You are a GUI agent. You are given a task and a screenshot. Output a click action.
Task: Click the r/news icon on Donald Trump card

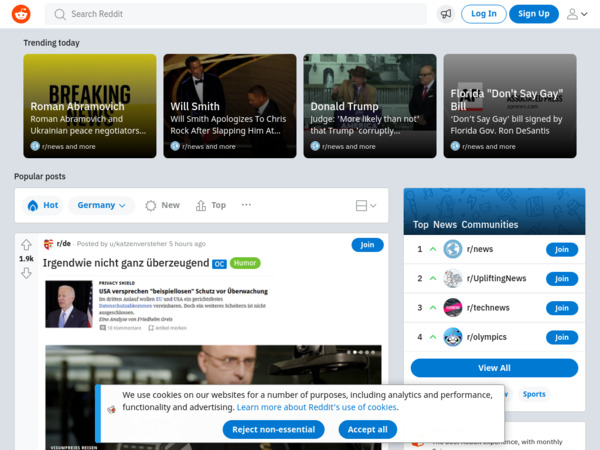tap(315, 146)
